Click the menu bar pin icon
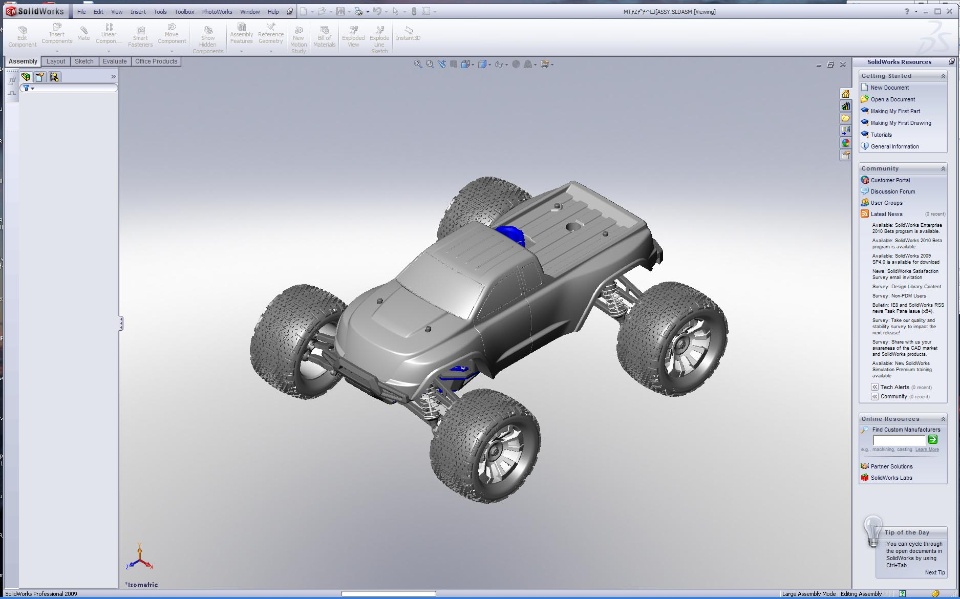The image size is (960, 599). pos(290,12)
